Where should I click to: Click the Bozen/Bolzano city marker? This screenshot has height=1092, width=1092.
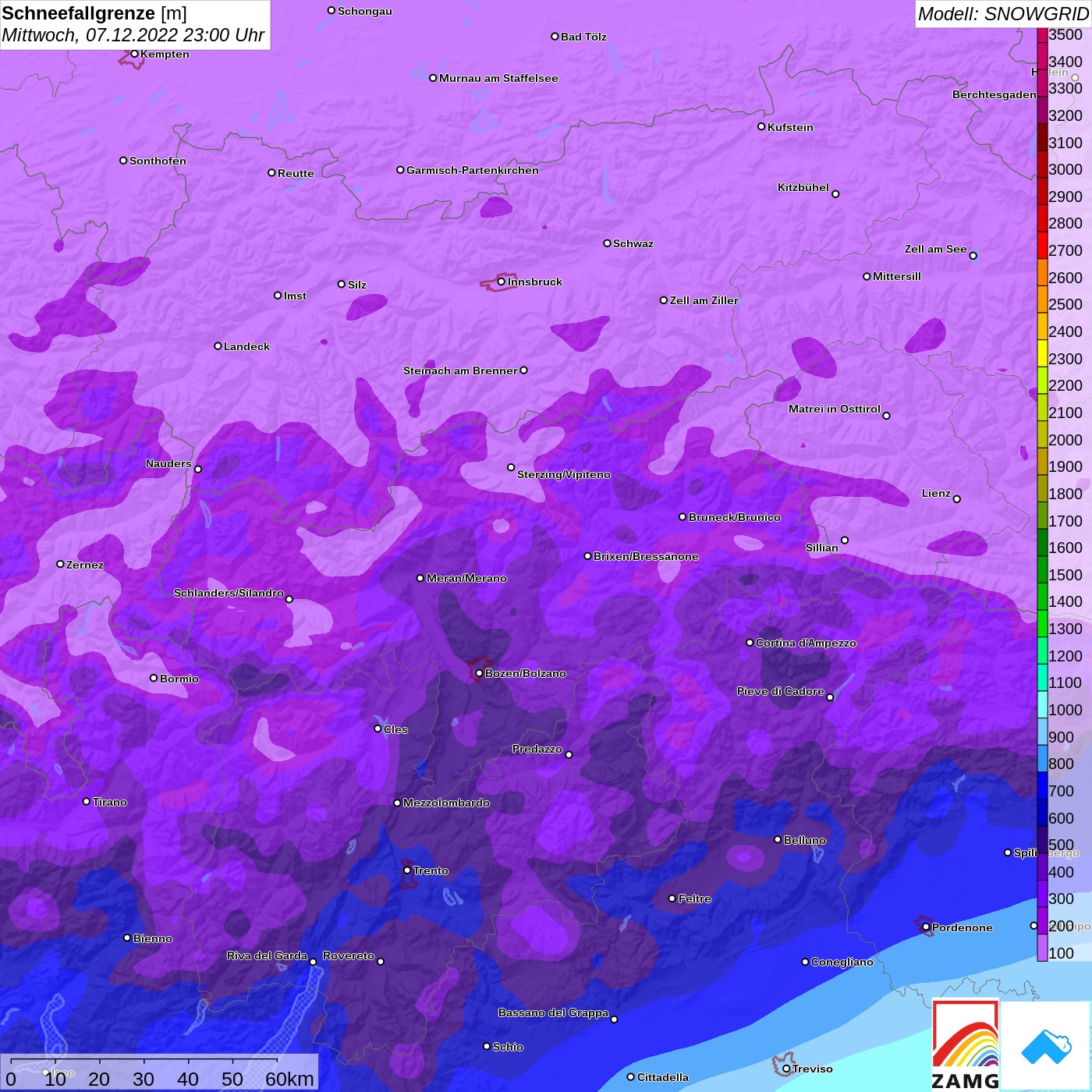[479, 673]
